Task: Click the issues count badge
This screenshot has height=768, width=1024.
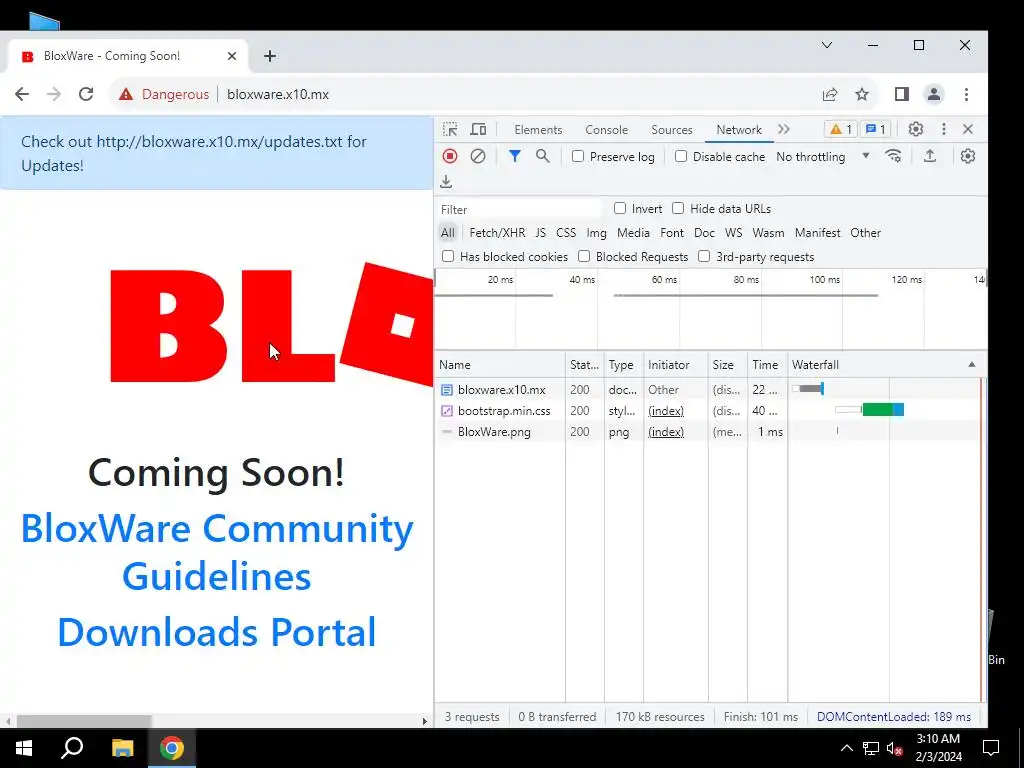Action: pyautogui.click(x=876, y=129)
